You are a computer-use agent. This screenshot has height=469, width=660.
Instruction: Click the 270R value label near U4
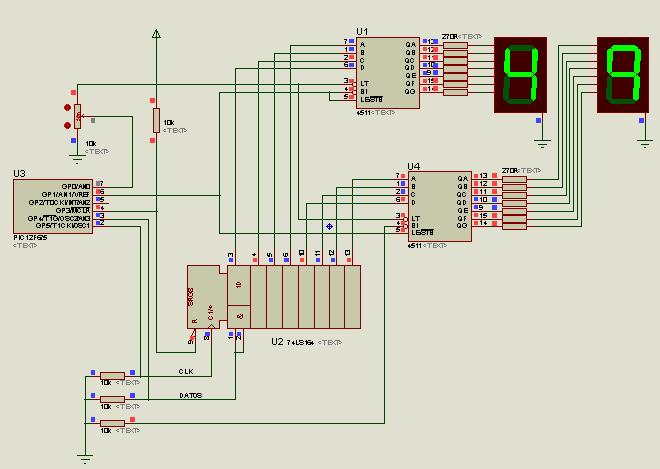(510, 171)
